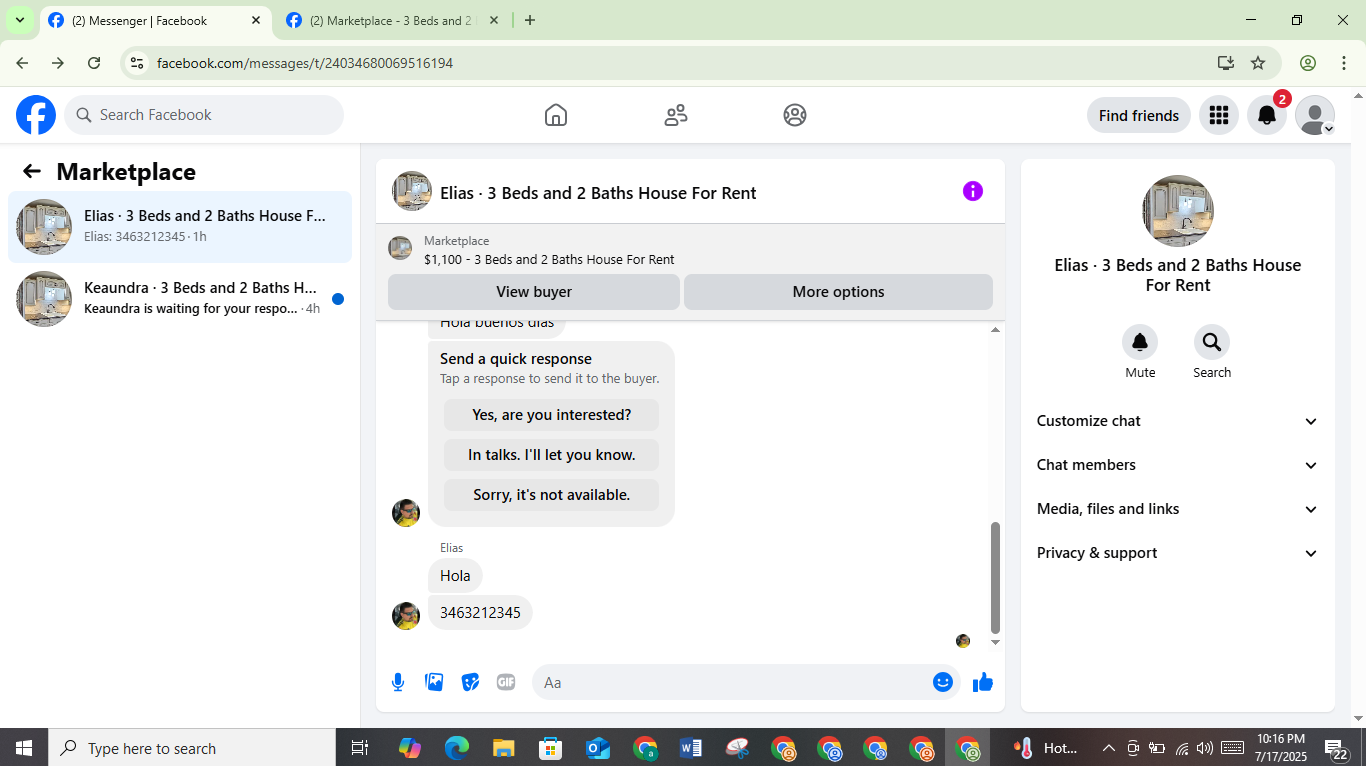This screenshot has height=766, width=1366.
Task: Attach a file with the photo icon
Action: click(434, 682)
